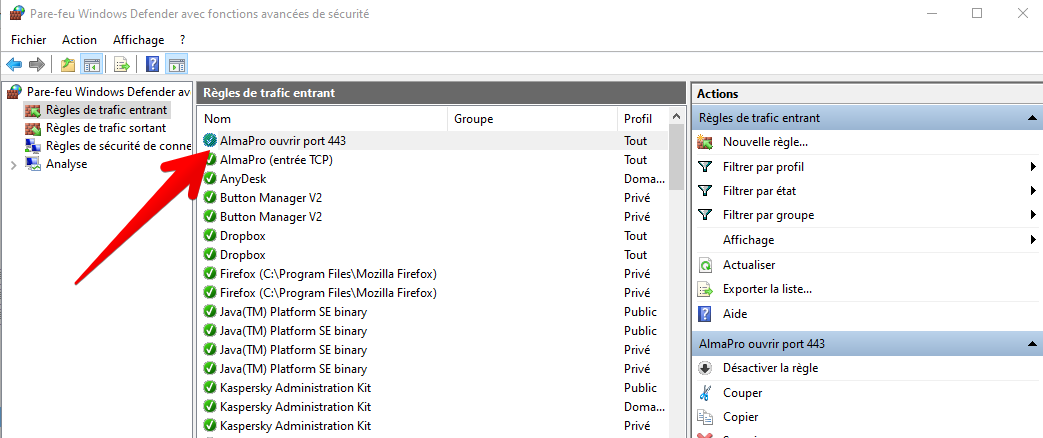Viewport: 1043px width, 438px height.
Task: Select the AlmaPro (entrée TCP) rule
Action: pyautogui.click(x=276, y=160)
